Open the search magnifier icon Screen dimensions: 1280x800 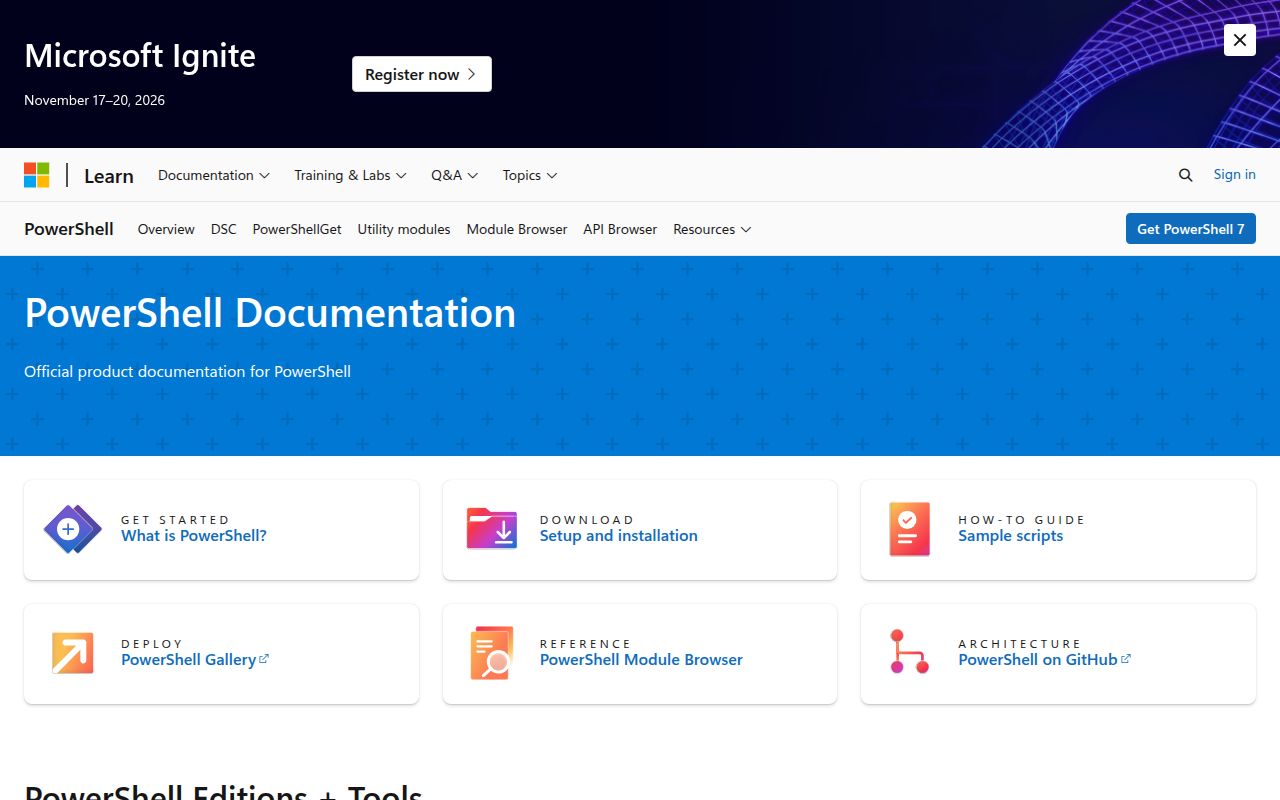tap(1185, 175)
